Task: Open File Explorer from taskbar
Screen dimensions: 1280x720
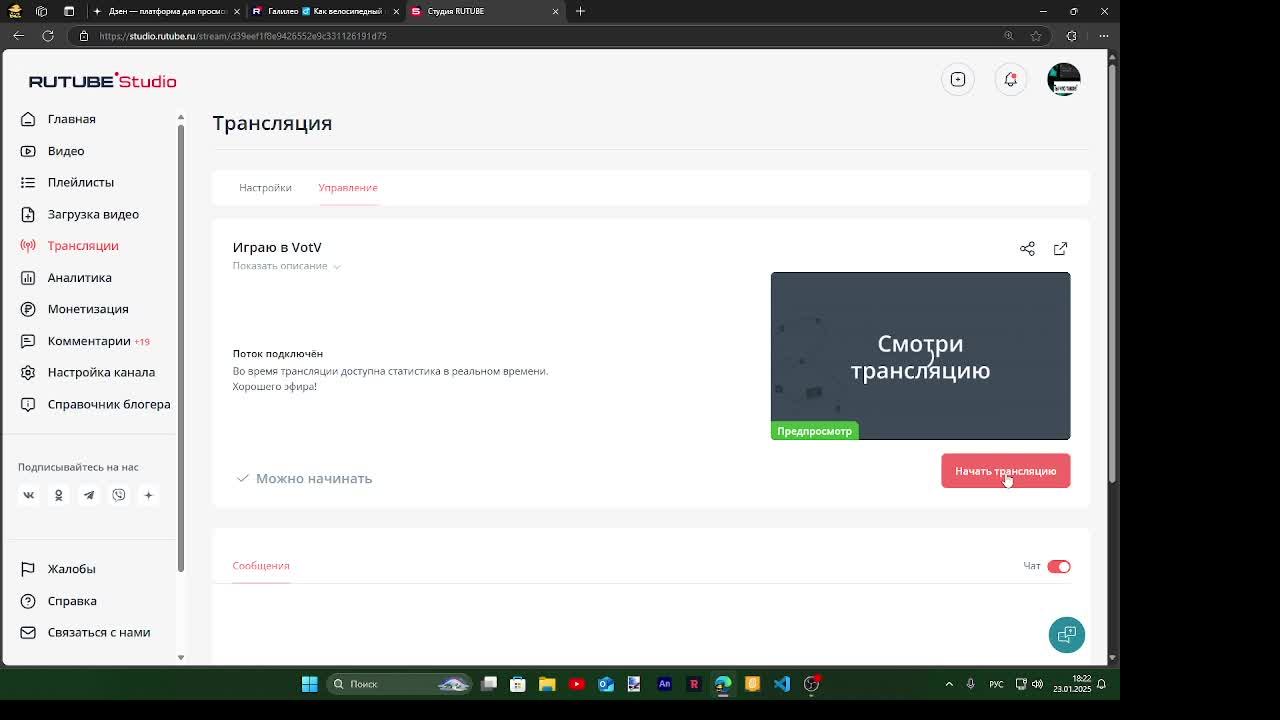Action: (x=547, y=684)
